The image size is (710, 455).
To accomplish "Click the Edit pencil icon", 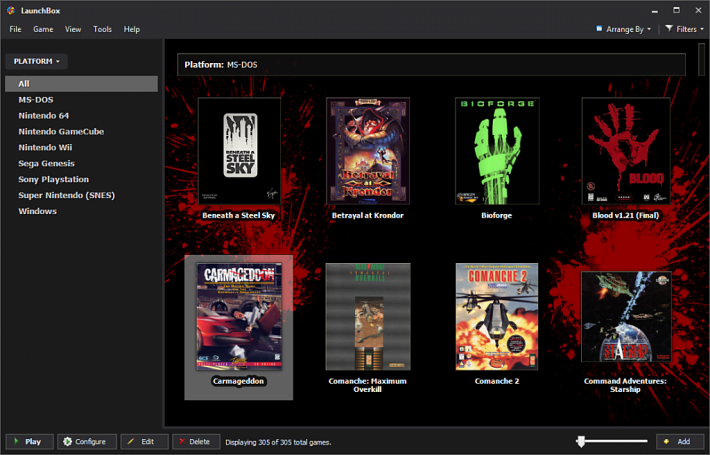I will point(131,441).
